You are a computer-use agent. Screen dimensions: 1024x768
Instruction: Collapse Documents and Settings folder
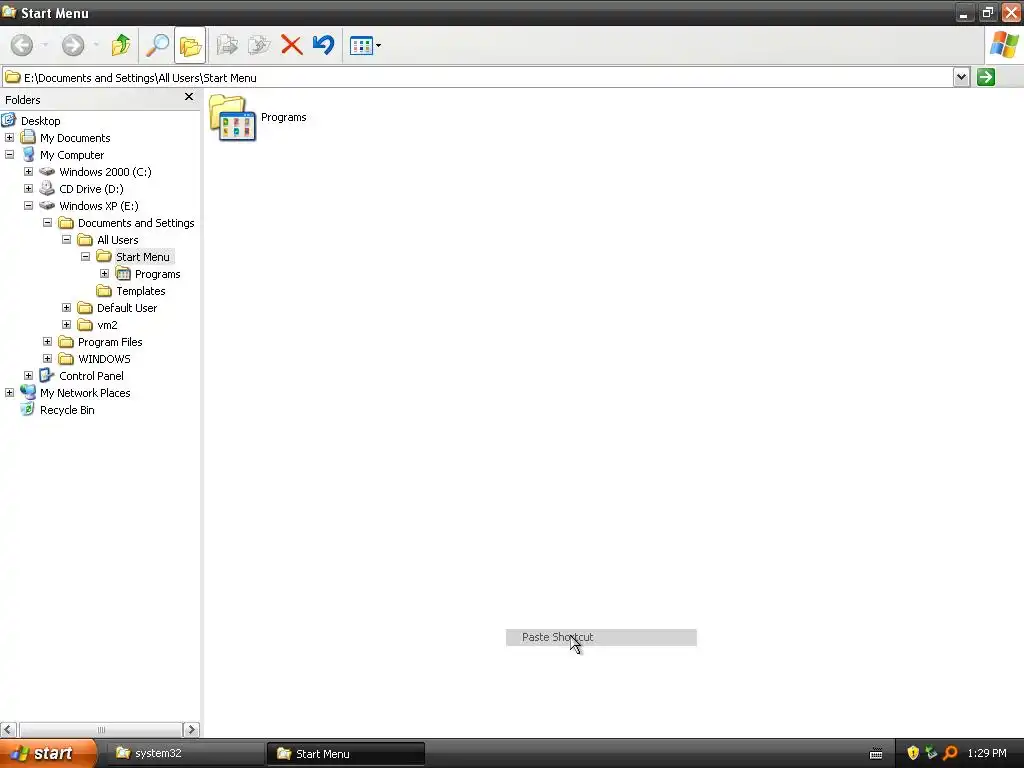(47, 223)
